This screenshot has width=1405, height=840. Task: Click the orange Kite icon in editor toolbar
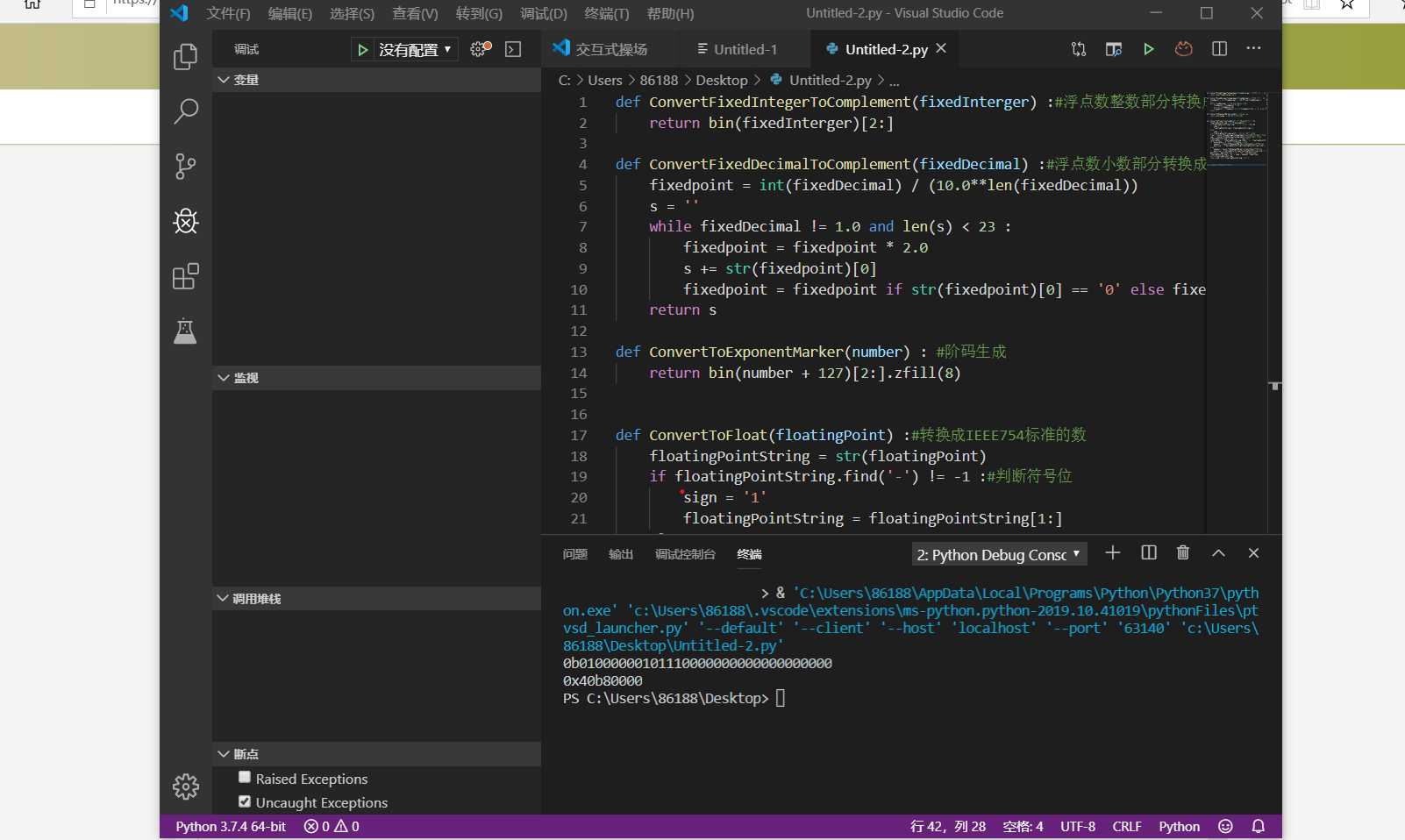point(1184,49)
